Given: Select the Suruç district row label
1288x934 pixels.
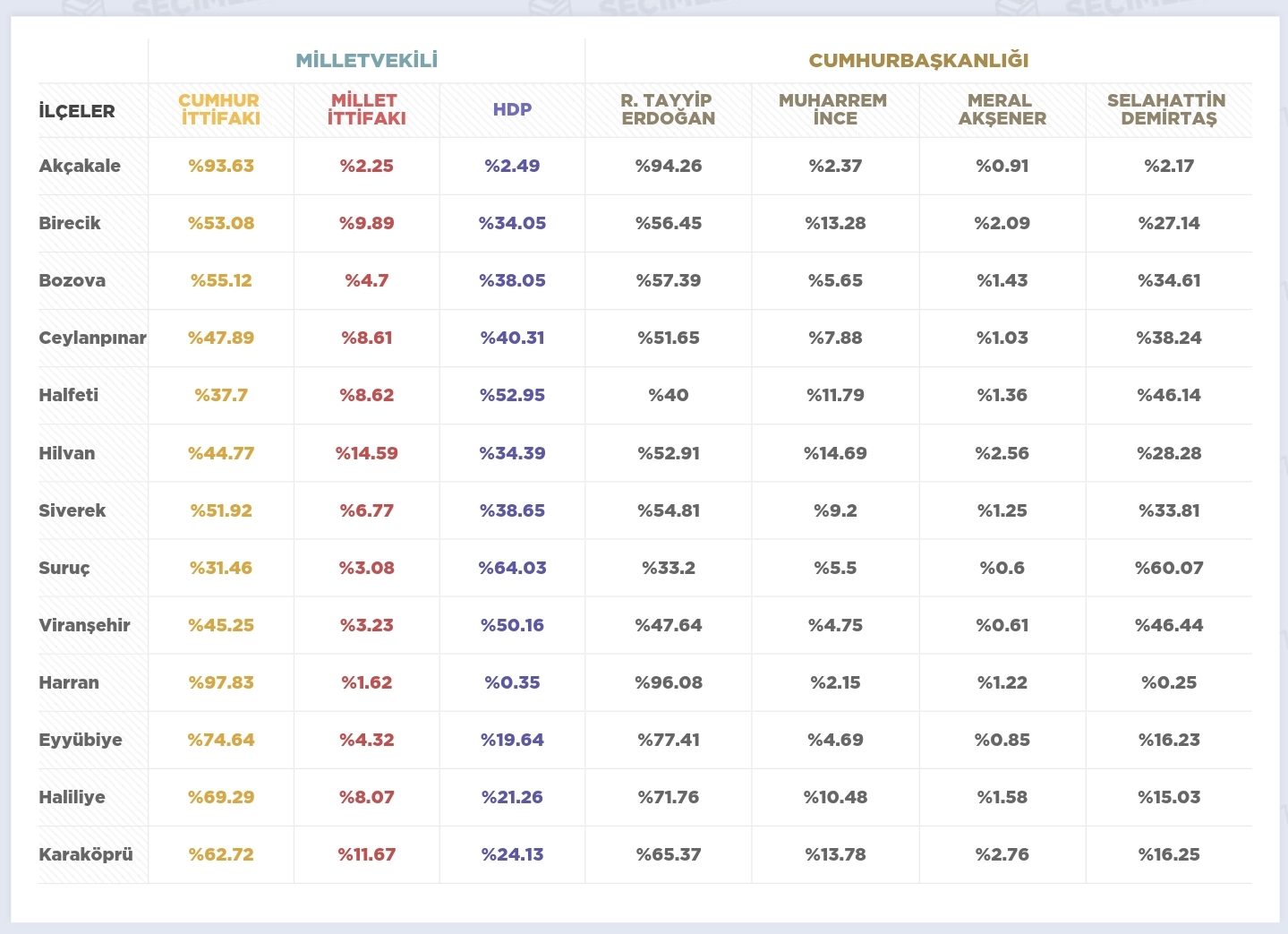Looking at the screenshot, I should tap(64, 568).
